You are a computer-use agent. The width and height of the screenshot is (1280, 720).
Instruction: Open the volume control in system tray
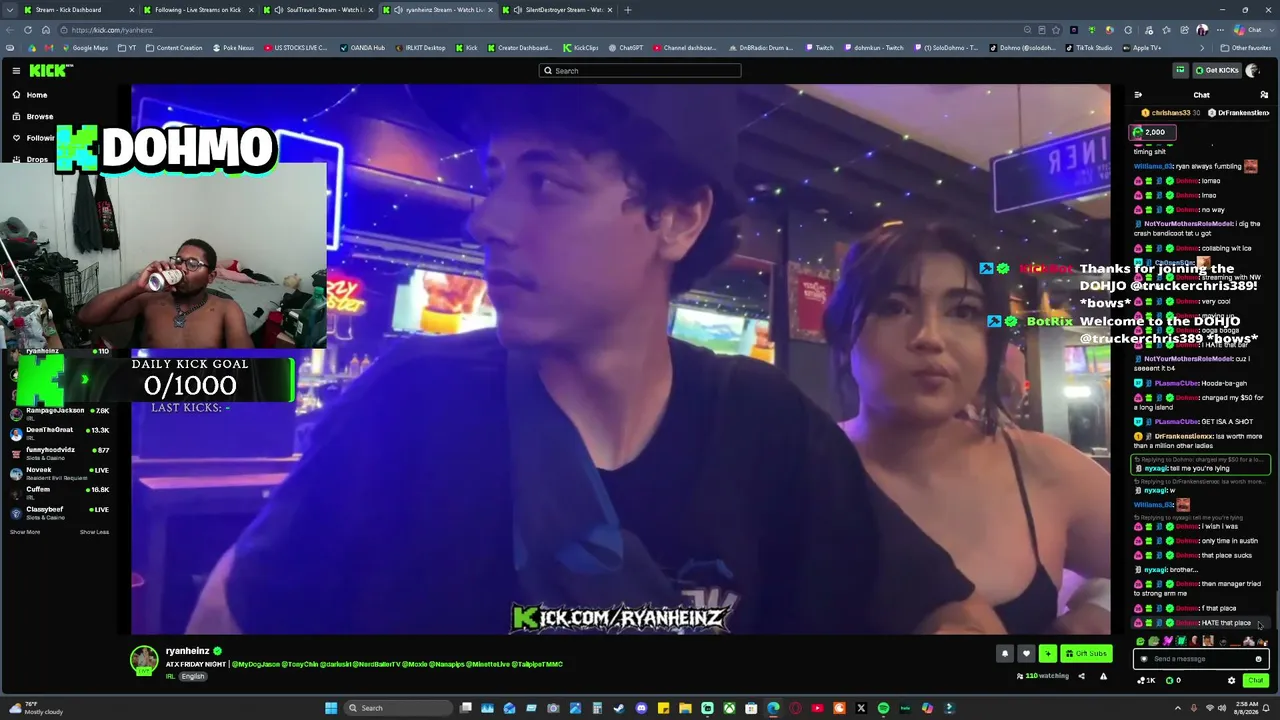(x=1222, y=708)
